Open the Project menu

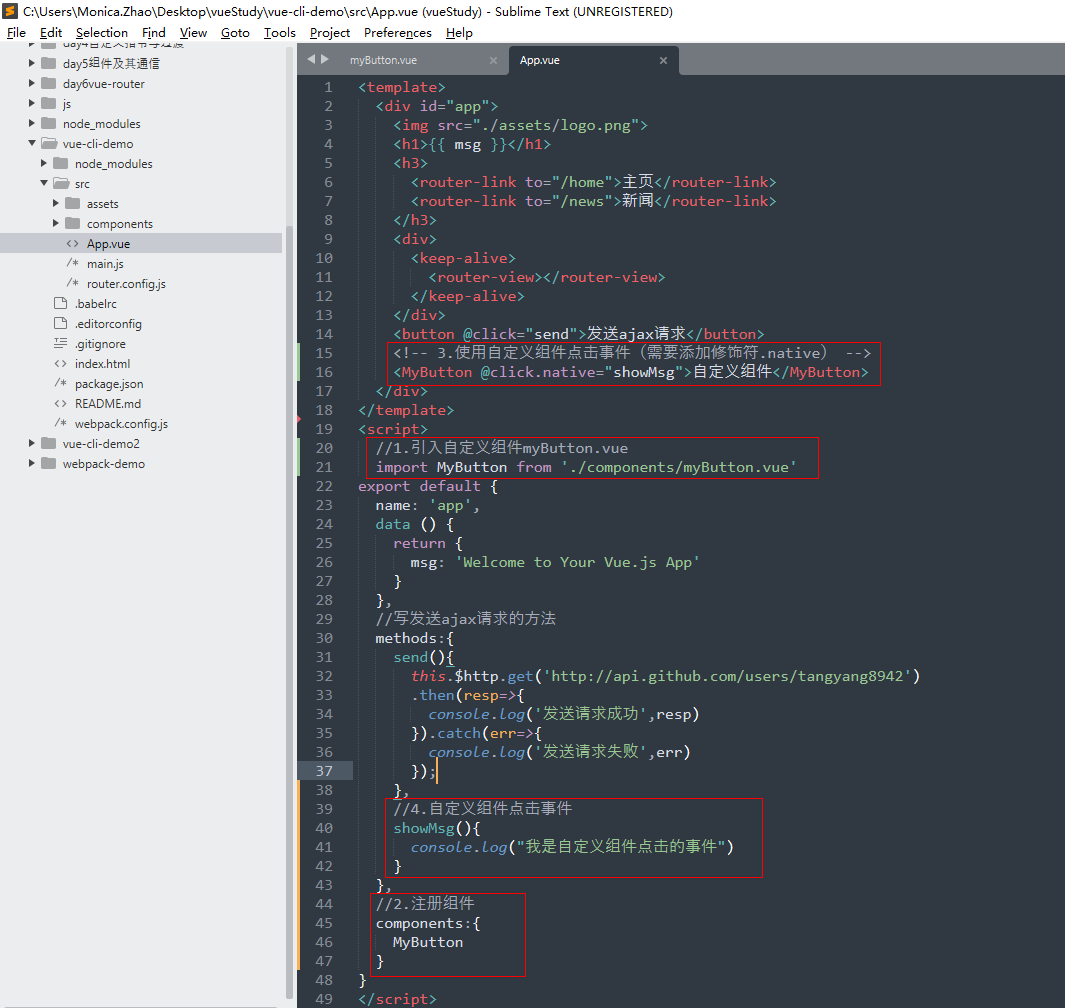(x=329, y=33)
